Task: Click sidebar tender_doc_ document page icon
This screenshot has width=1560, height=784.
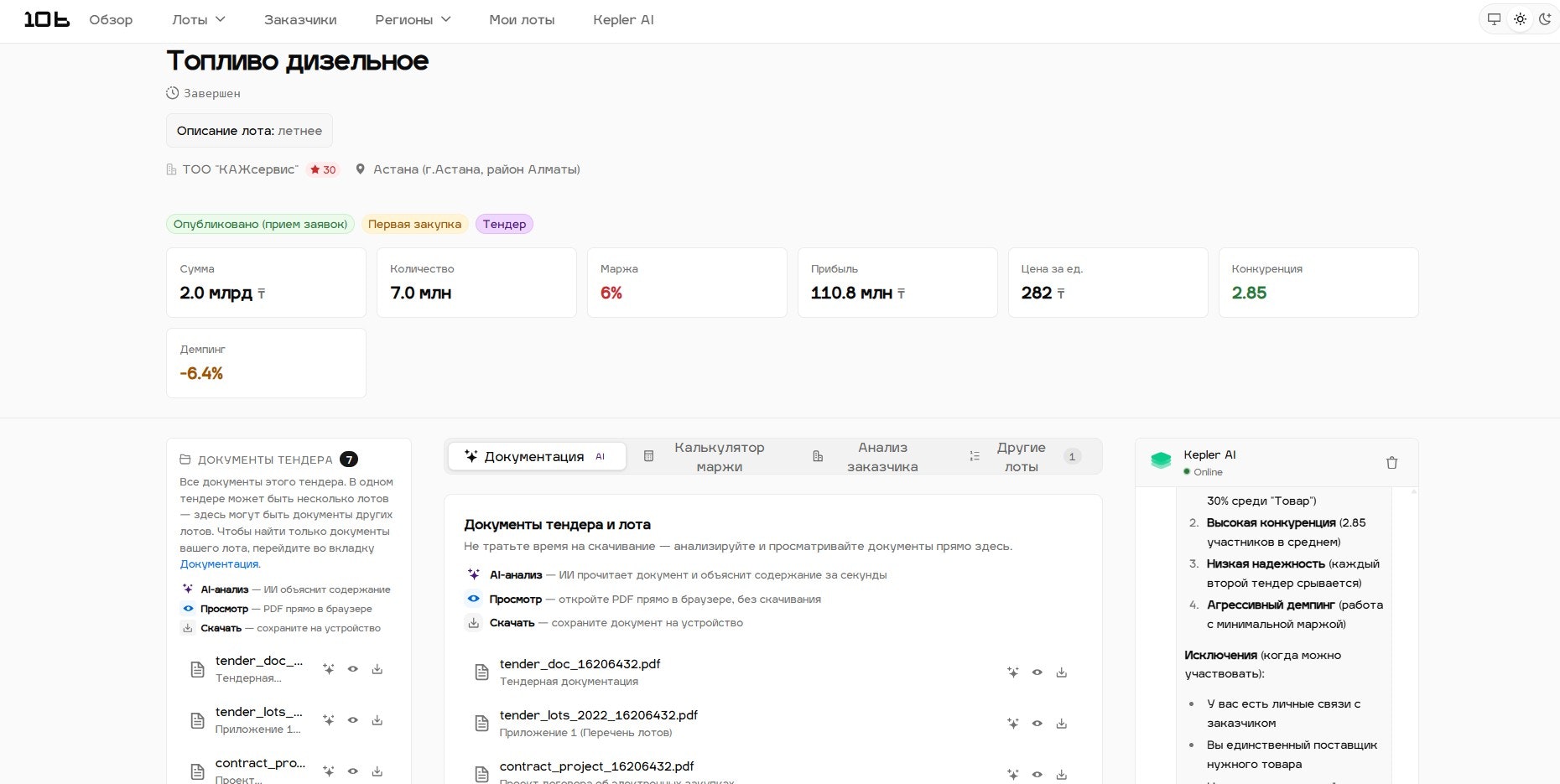Action: coord(197,669)
